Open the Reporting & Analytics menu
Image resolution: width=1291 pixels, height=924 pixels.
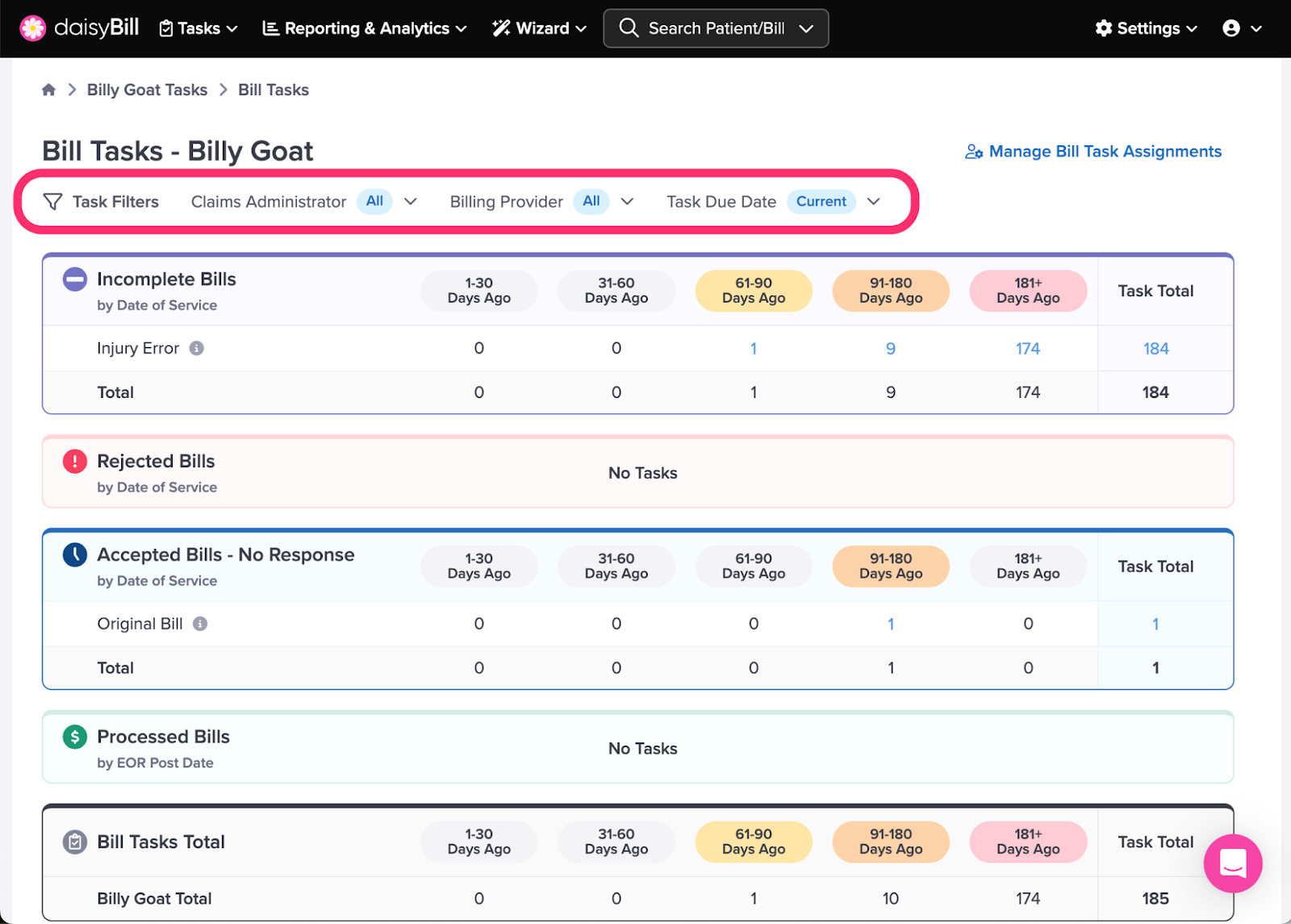pyautogui.click(x=365, y=28)
